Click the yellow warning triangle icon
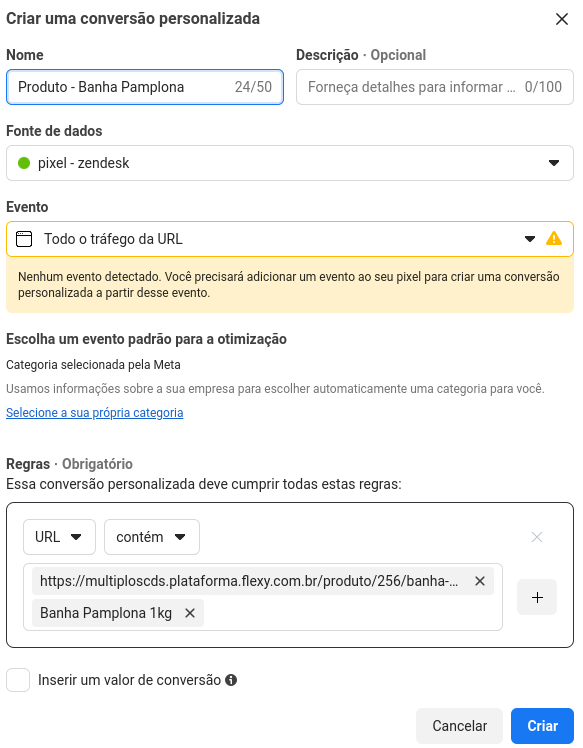 553,239
